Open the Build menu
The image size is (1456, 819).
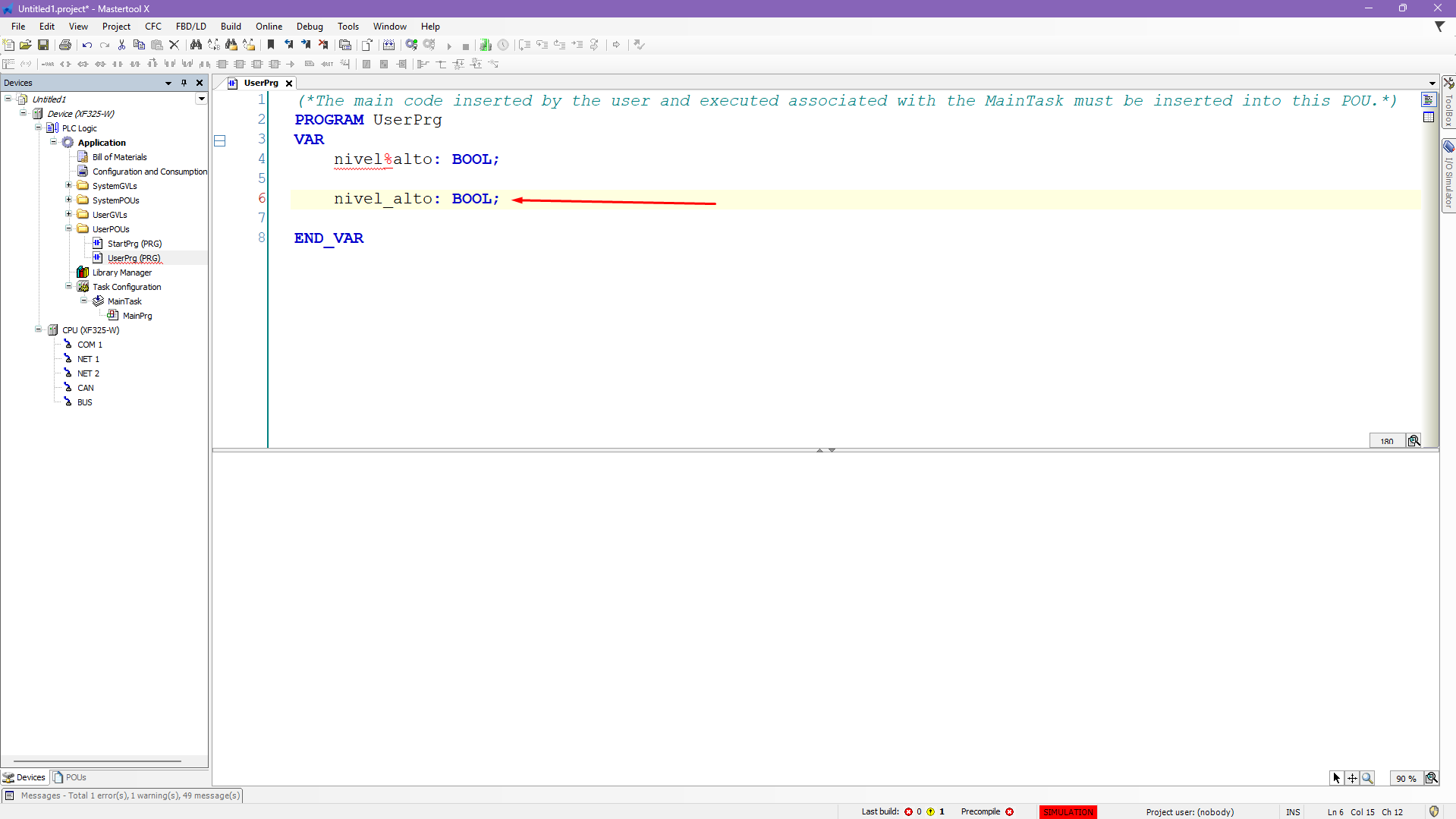coord(231,27)
